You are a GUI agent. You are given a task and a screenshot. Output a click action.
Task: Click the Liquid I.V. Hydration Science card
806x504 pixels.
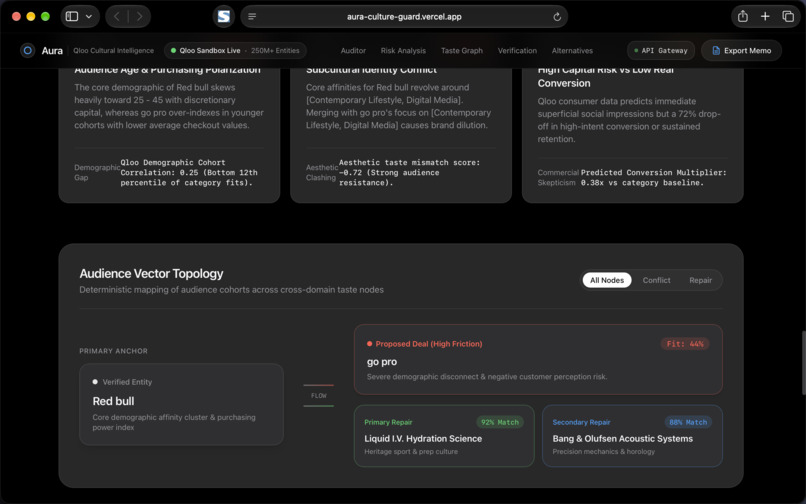[444, 436]
